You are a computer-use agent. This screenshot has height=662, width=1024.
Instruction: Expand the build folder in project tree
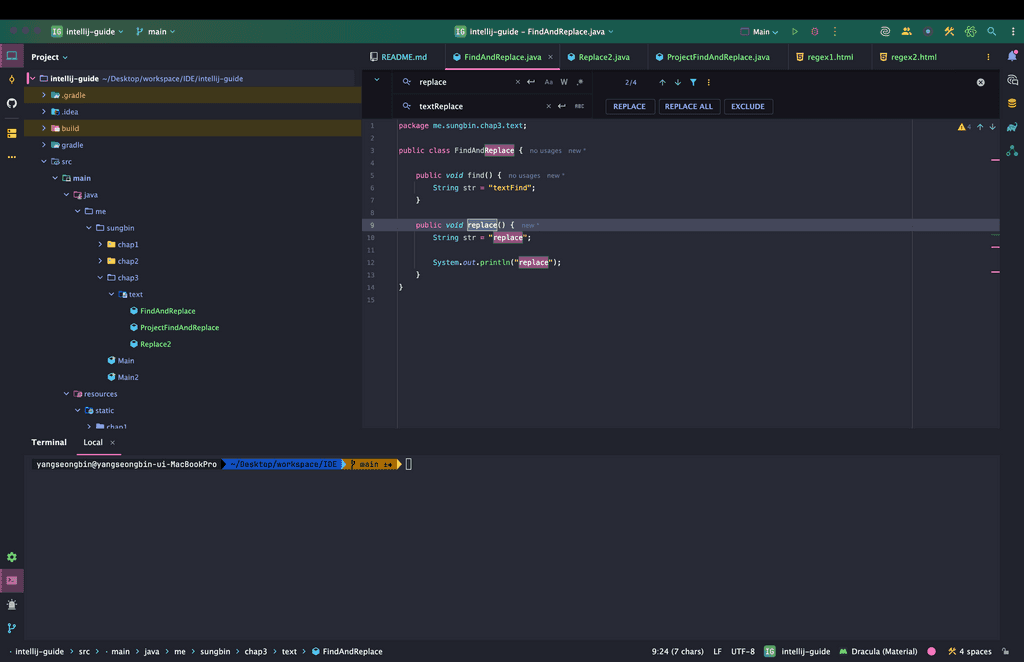44,128
